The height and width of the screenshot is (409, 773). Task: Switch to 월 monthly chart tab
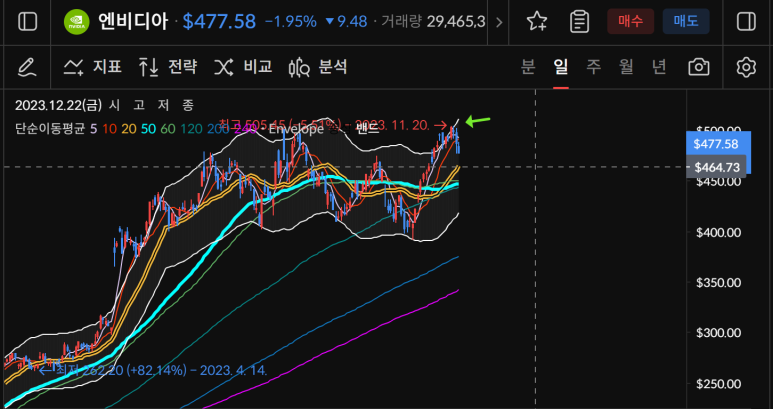(x=626, y=67)
